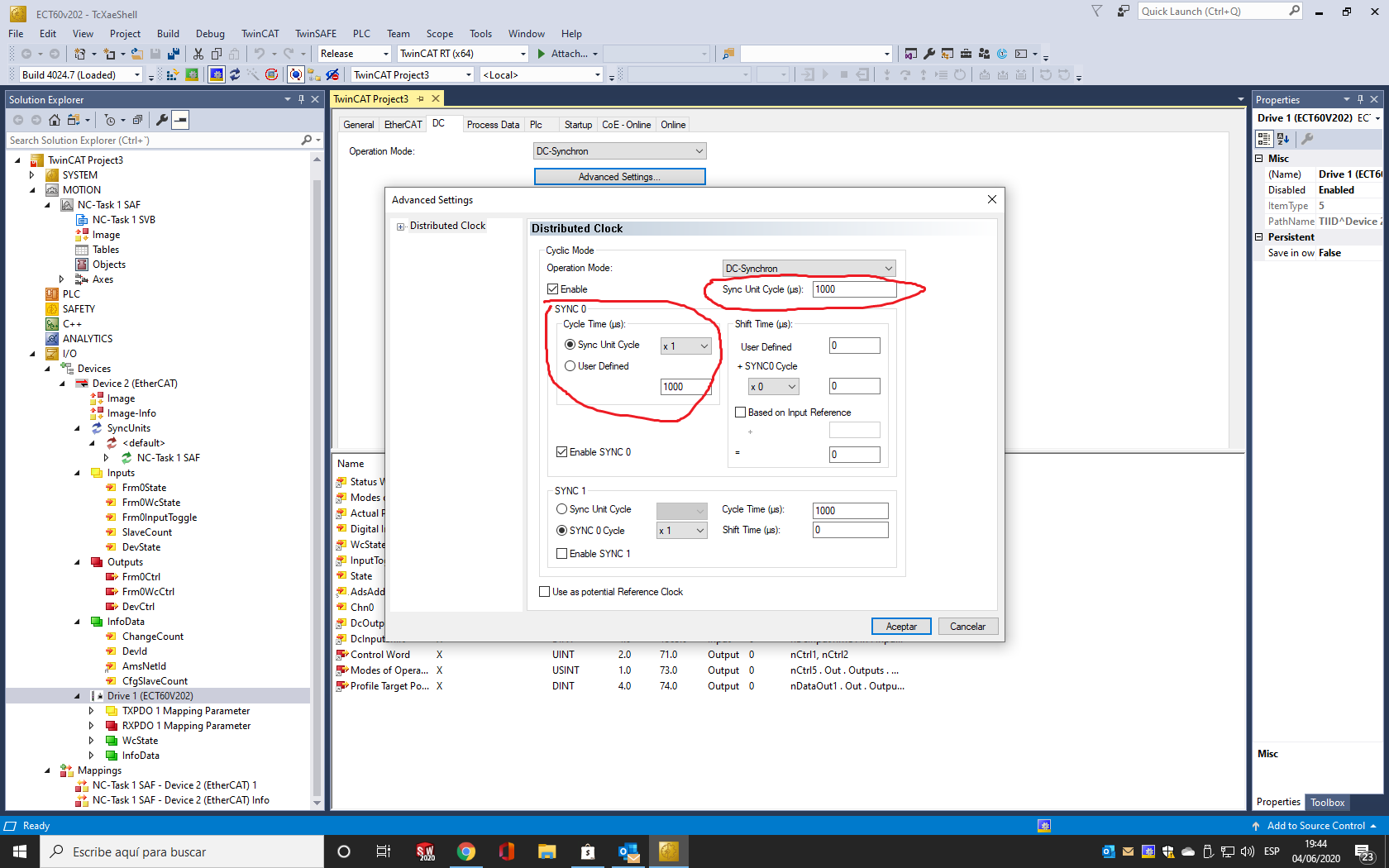
Task: Click the Team Explorer people icon
Action: click(x=984, y=54)
